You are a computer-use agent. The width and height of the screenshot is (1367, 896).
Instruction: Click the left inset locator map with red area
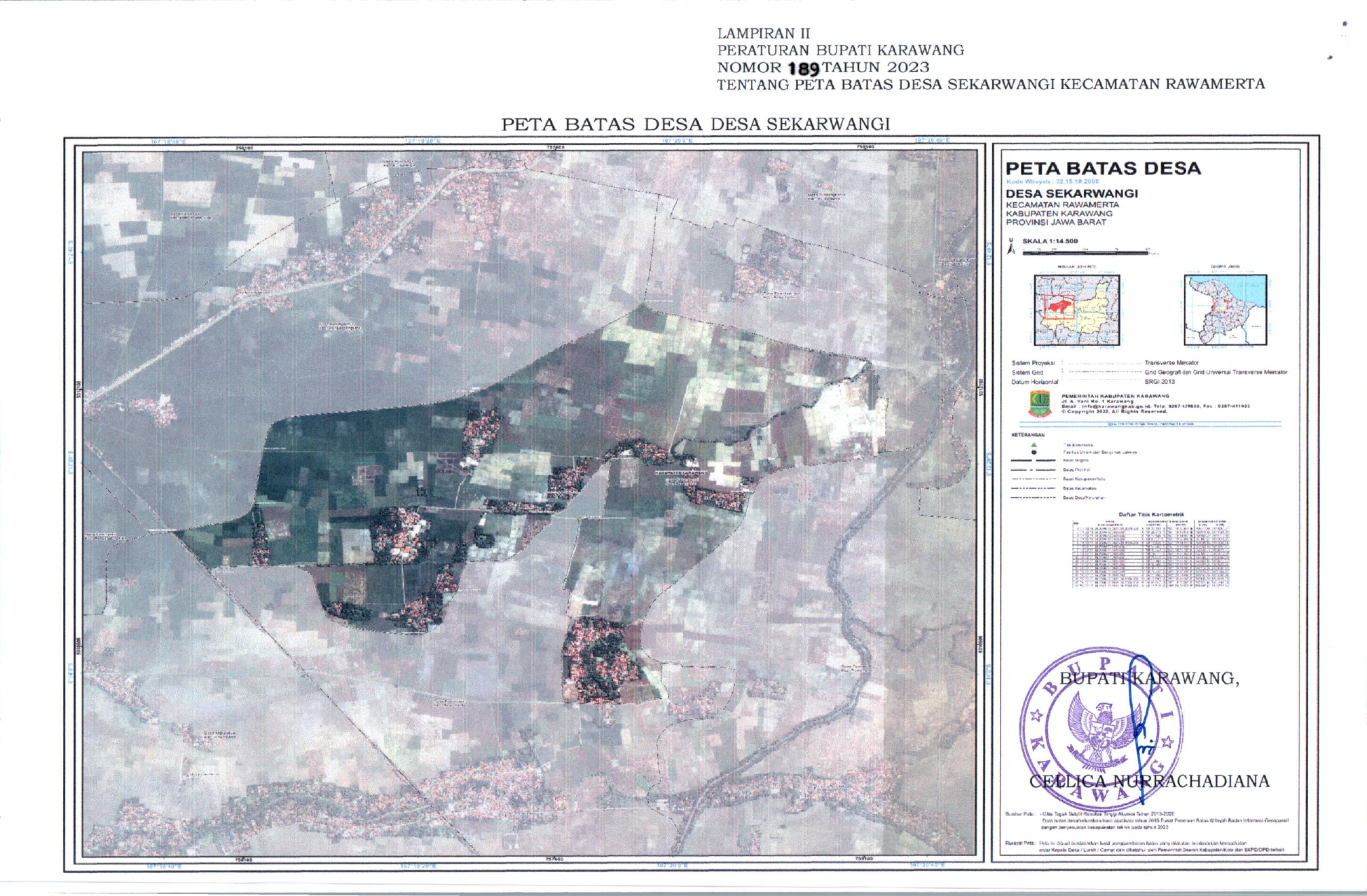1077,310
